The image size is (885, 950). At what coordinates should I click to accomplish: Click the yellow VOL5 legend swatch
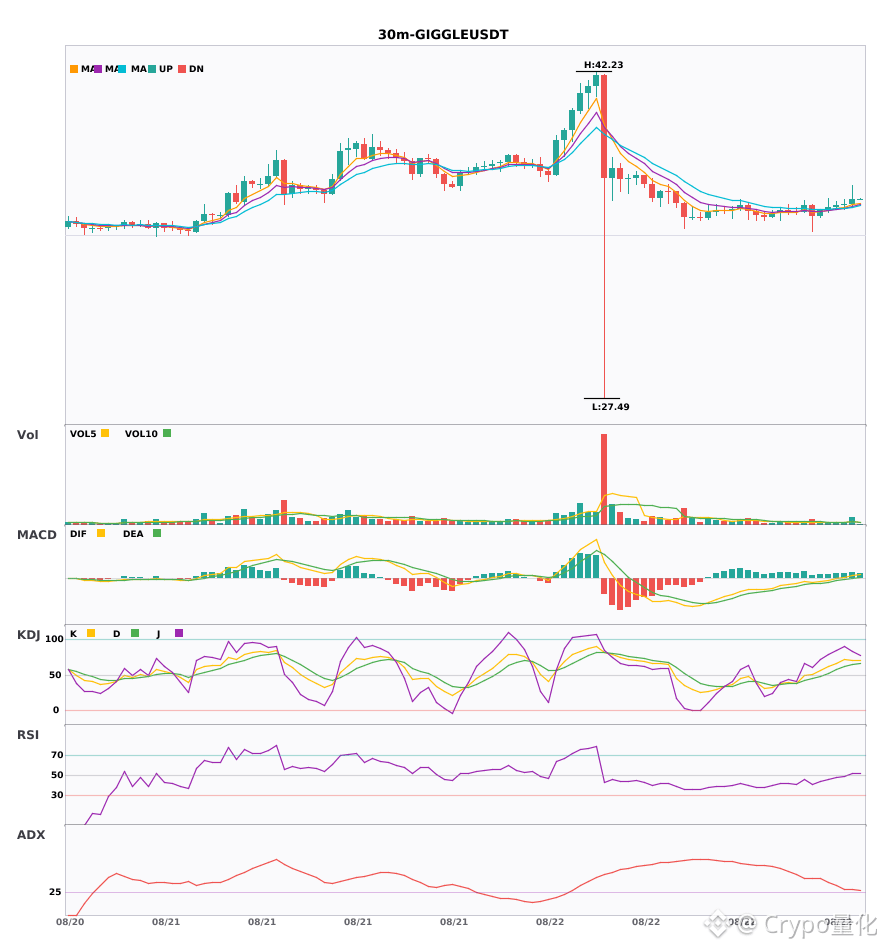[x=105, y=433]
